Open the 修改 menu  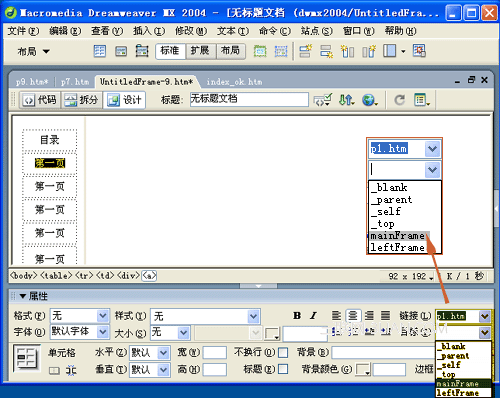191,31
